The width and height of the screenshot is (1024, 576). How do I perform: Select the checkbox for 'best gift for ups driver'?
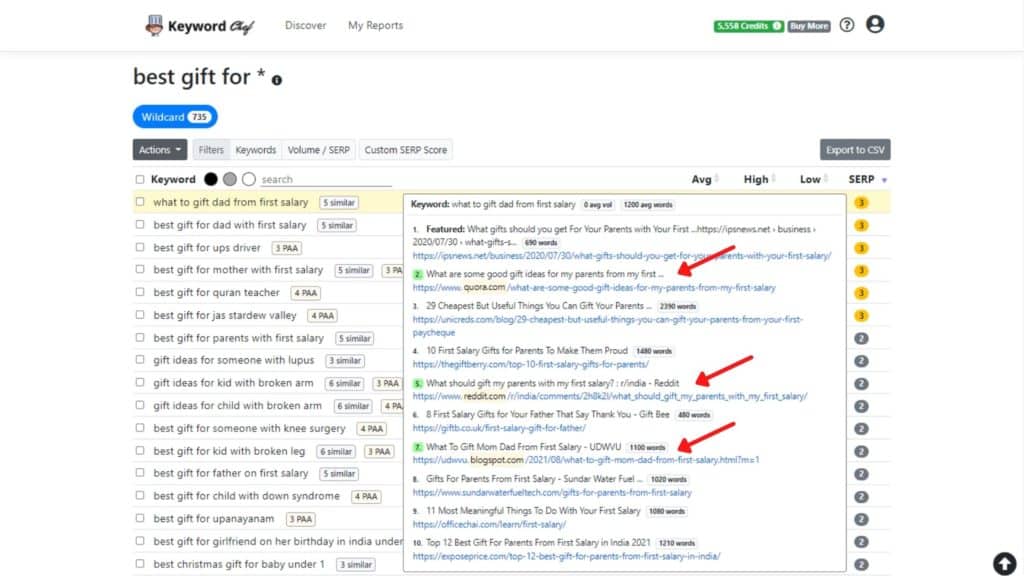(x=140, y=247)
